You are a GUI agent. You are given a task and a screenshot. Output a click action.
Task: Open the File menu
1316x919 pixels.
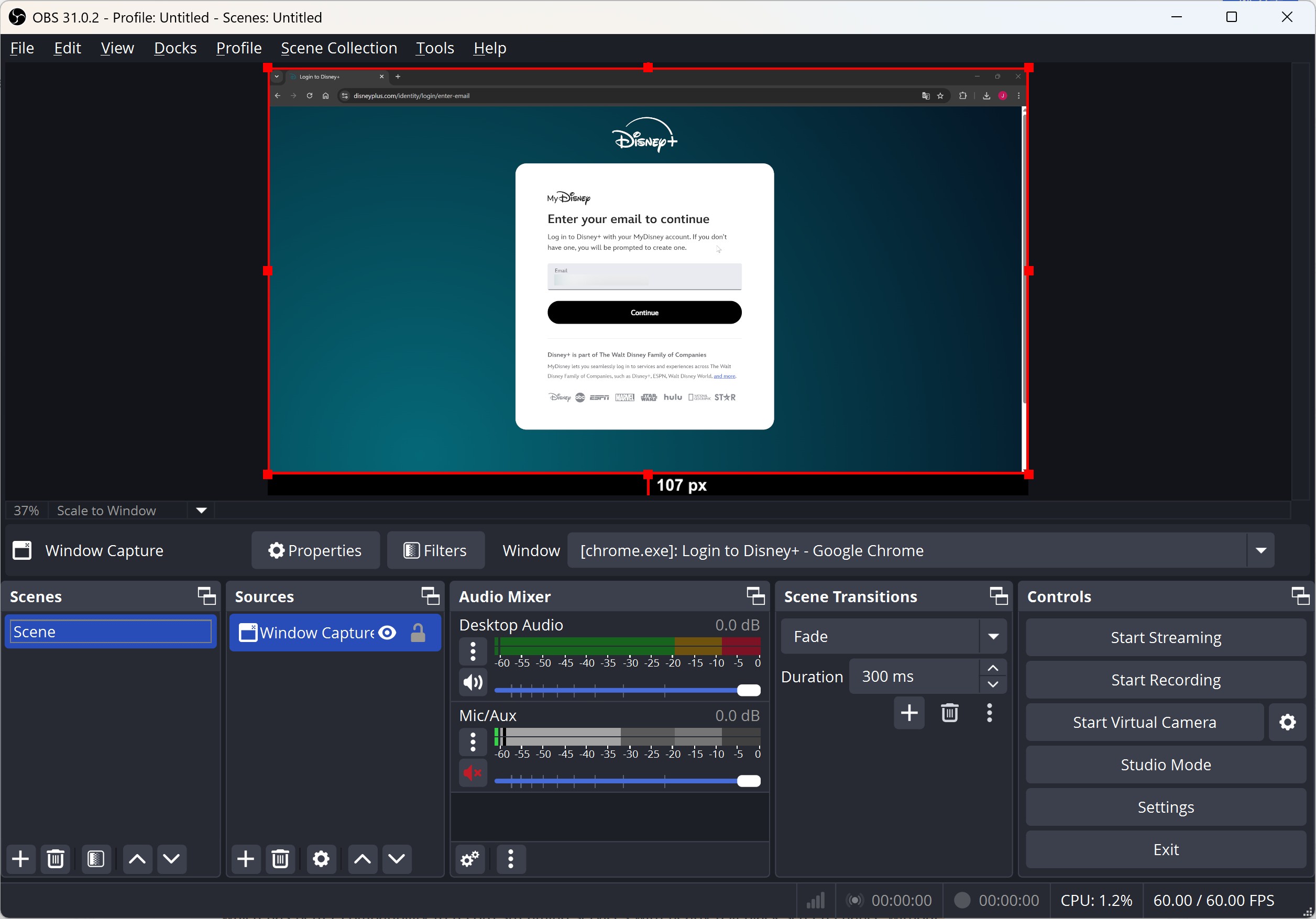coord(22,48)
